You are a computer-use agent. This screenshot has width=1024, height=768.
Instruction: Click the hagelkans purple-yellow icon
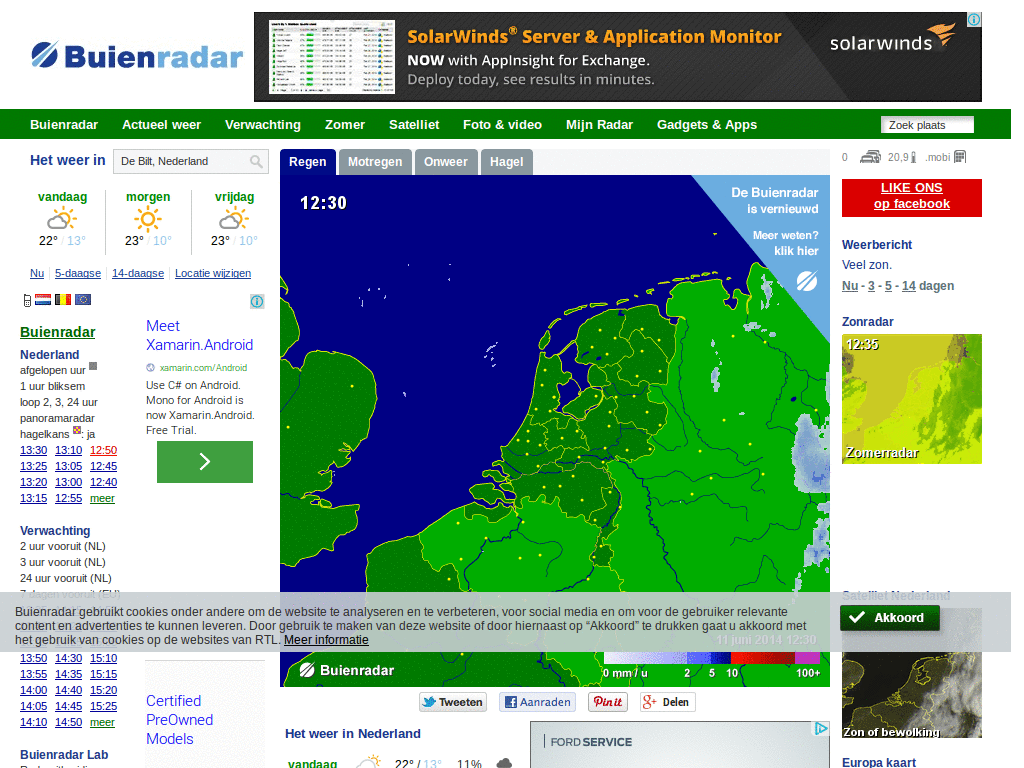(x=77, y=430)
